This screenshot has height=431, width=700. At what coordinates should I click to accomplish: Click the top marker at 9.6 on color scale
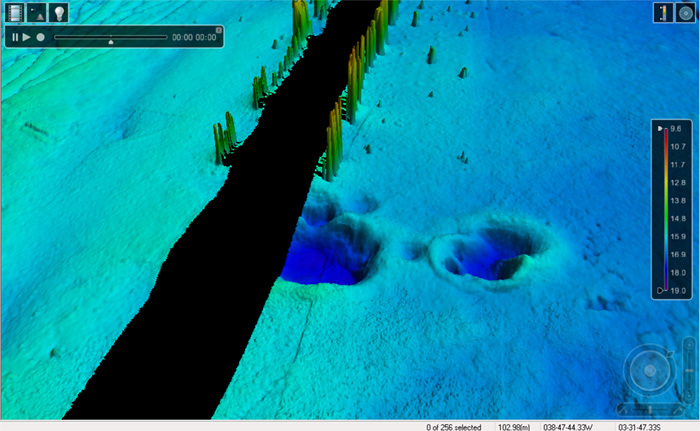[x=660, y=129]
